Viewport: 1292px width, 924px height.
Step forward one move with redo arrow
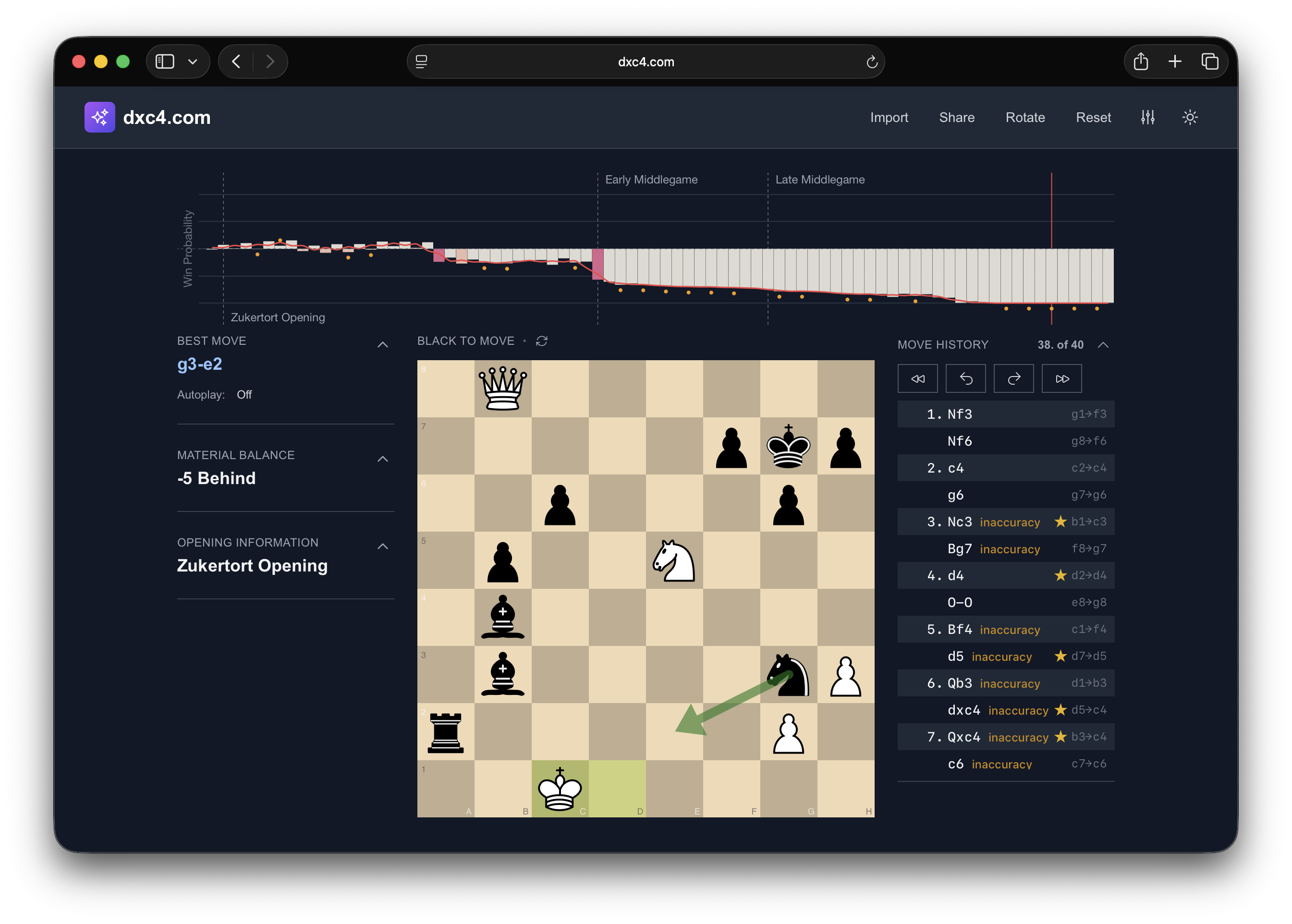tap(1013, 378)
